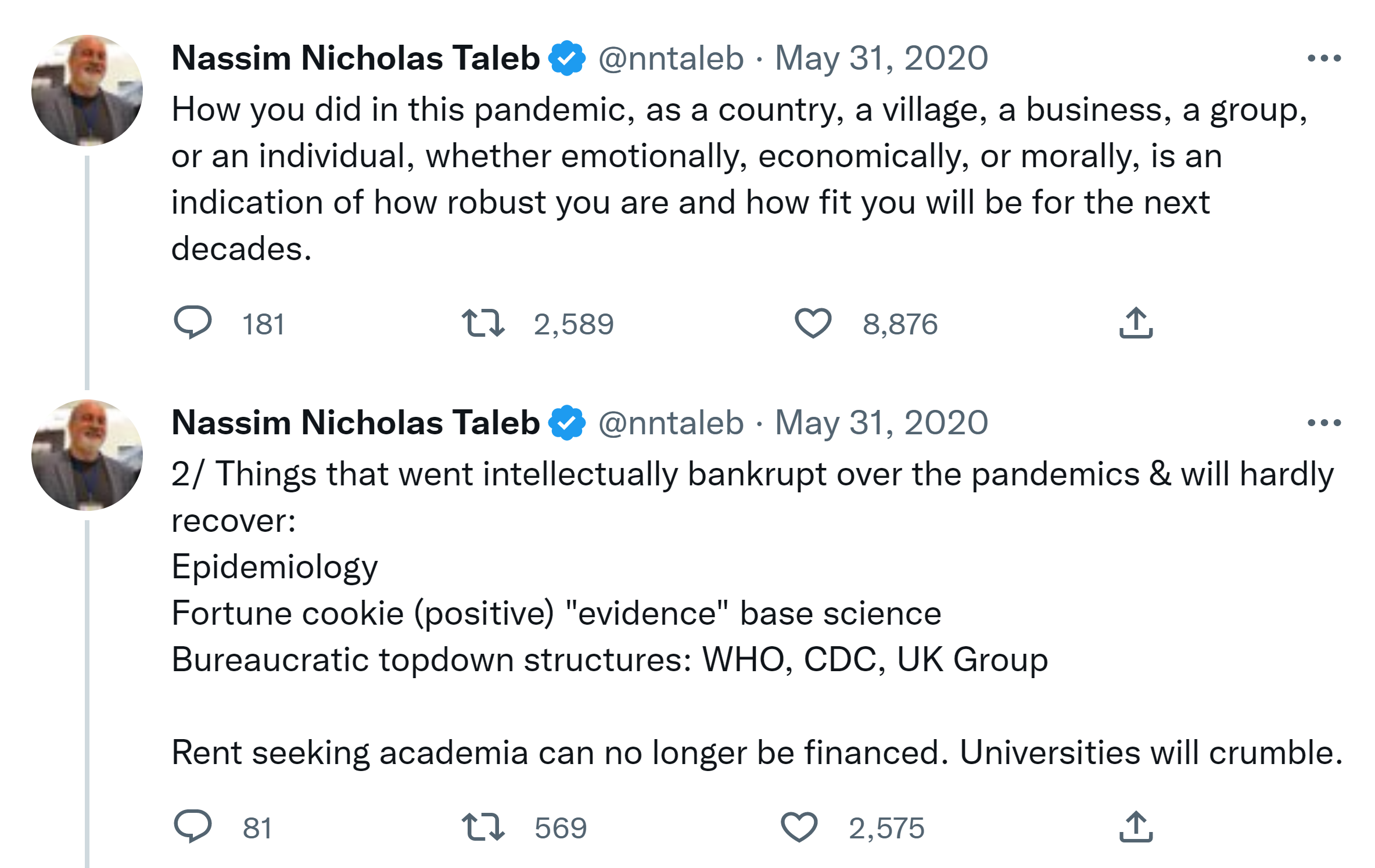
Task: Share the second tweet about academia
Action: pos(1136,827)
